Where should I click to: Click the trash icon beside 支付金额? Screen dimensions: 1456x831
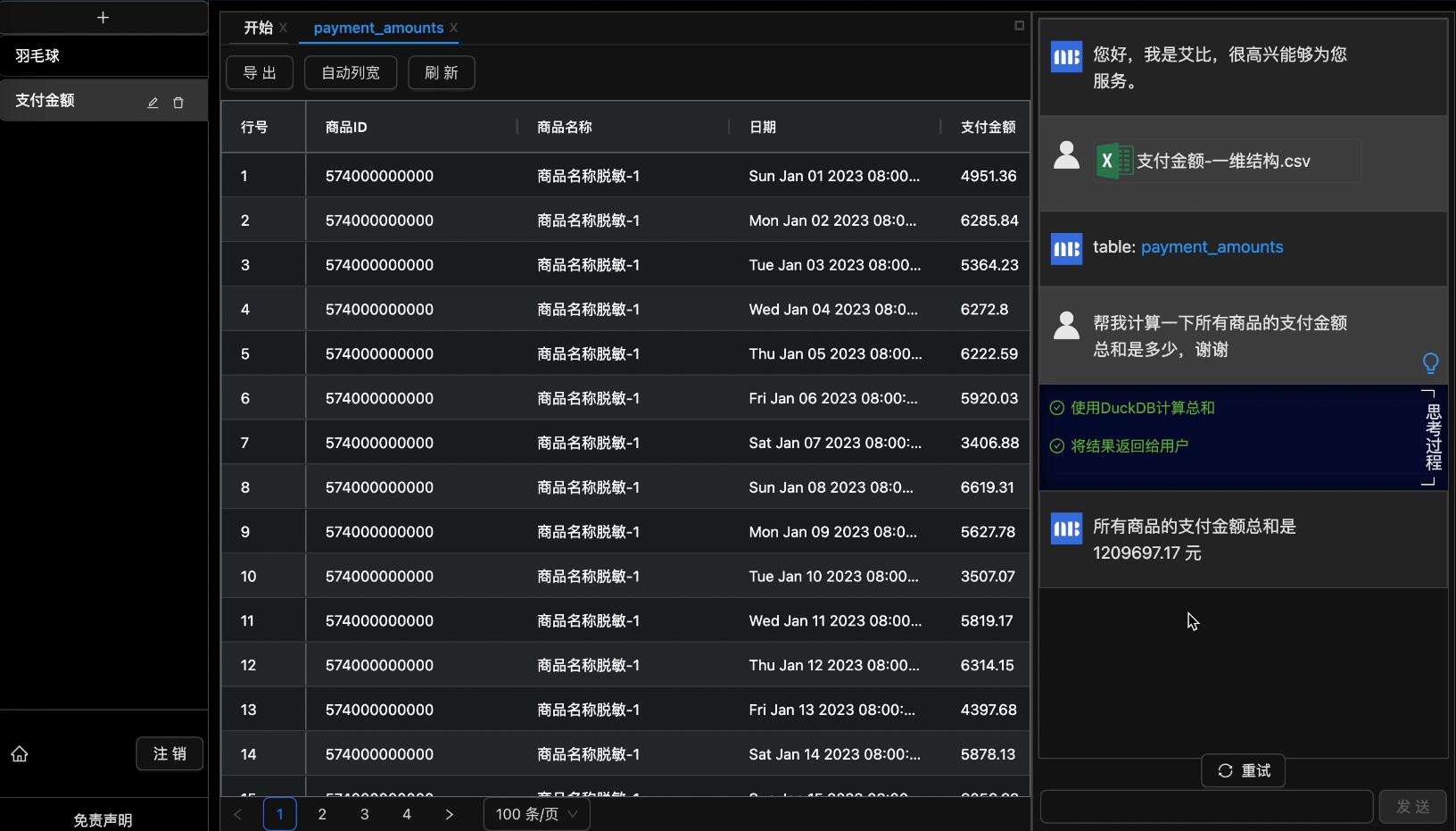click(x=178, y=103)
